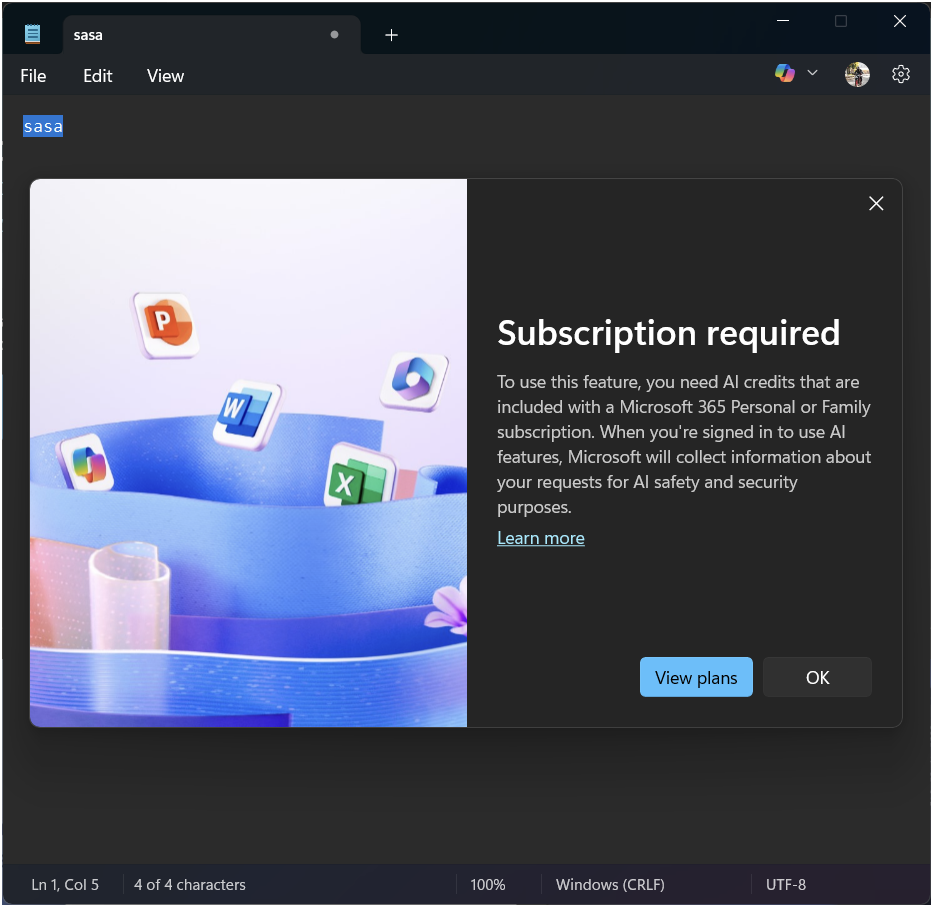Click the selected 'sasa' text in editor
This screenshot has height=907, width=933.
coord(43,126)
